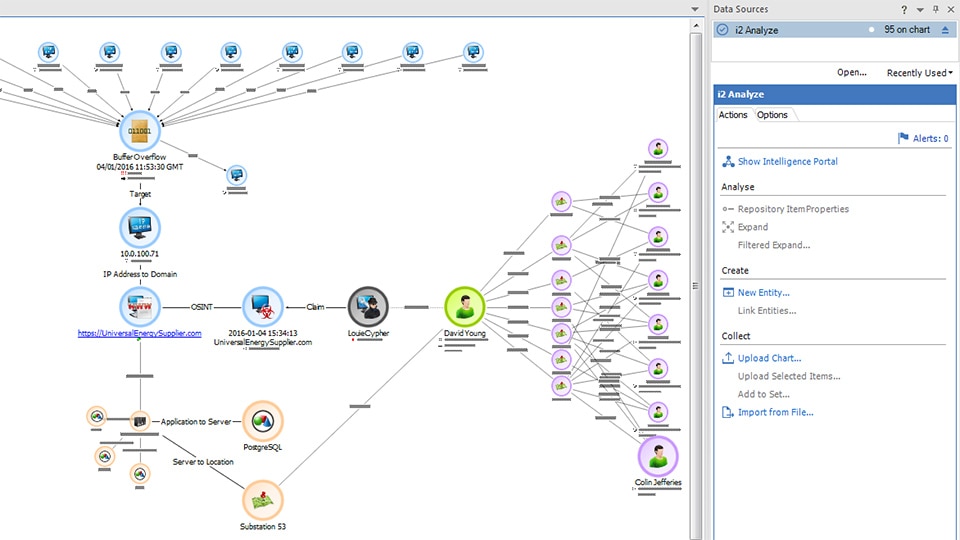Click the Claim link label
Viewport: 960px width, 540px height.
point(315,307)
